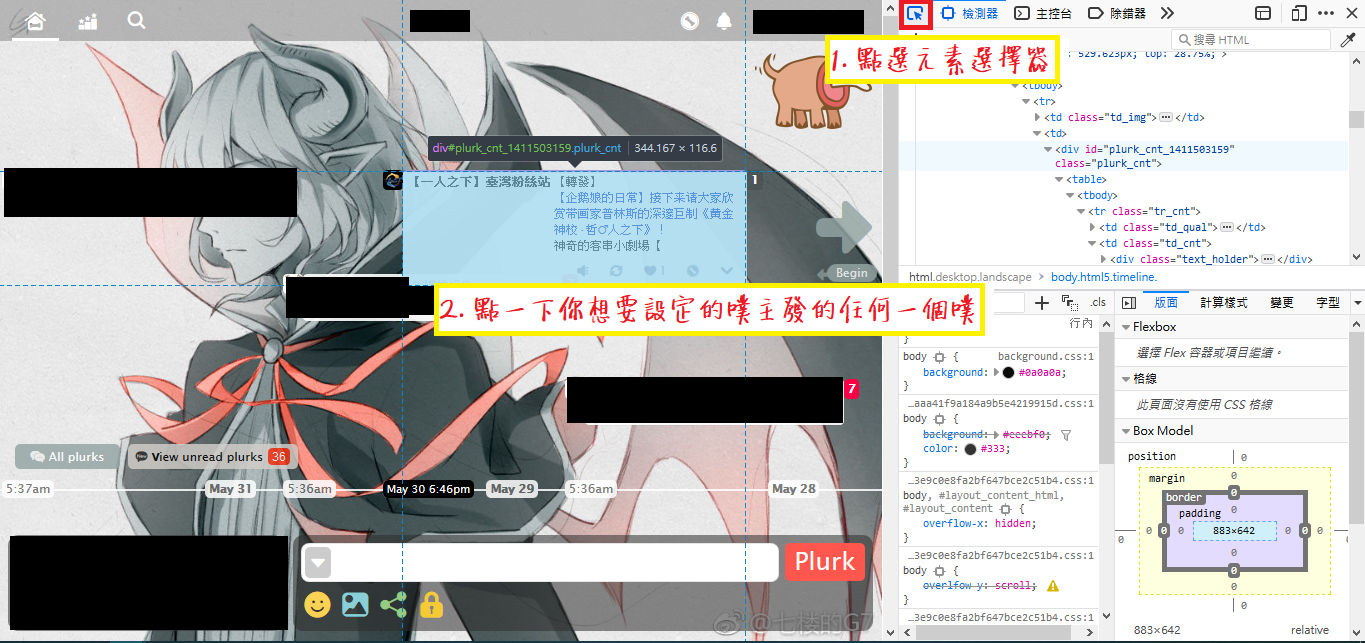Open the Plurk stats bar-chart icon
Viewport: 1365px width, 643px height.
coord(88,21)
